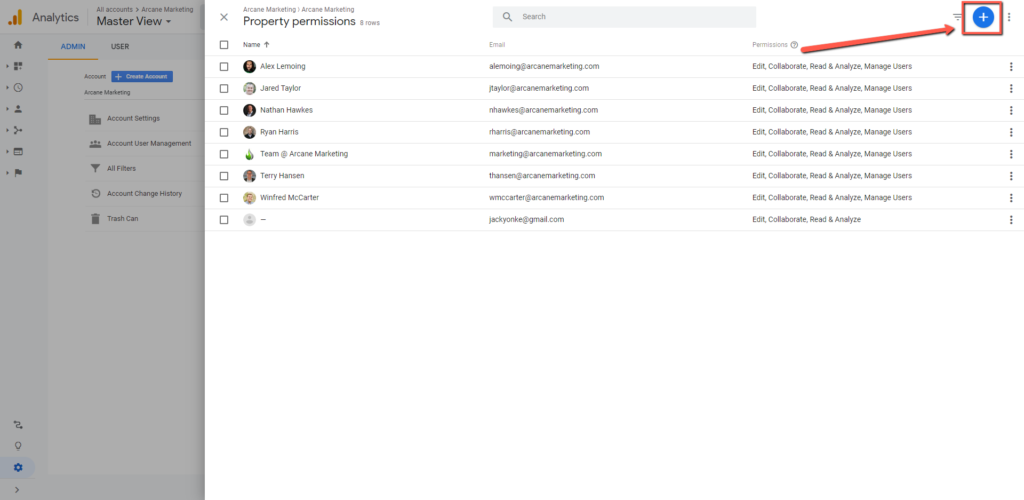Open All Filters
This screenshot has width=1024, height=500.
(112, 168)
